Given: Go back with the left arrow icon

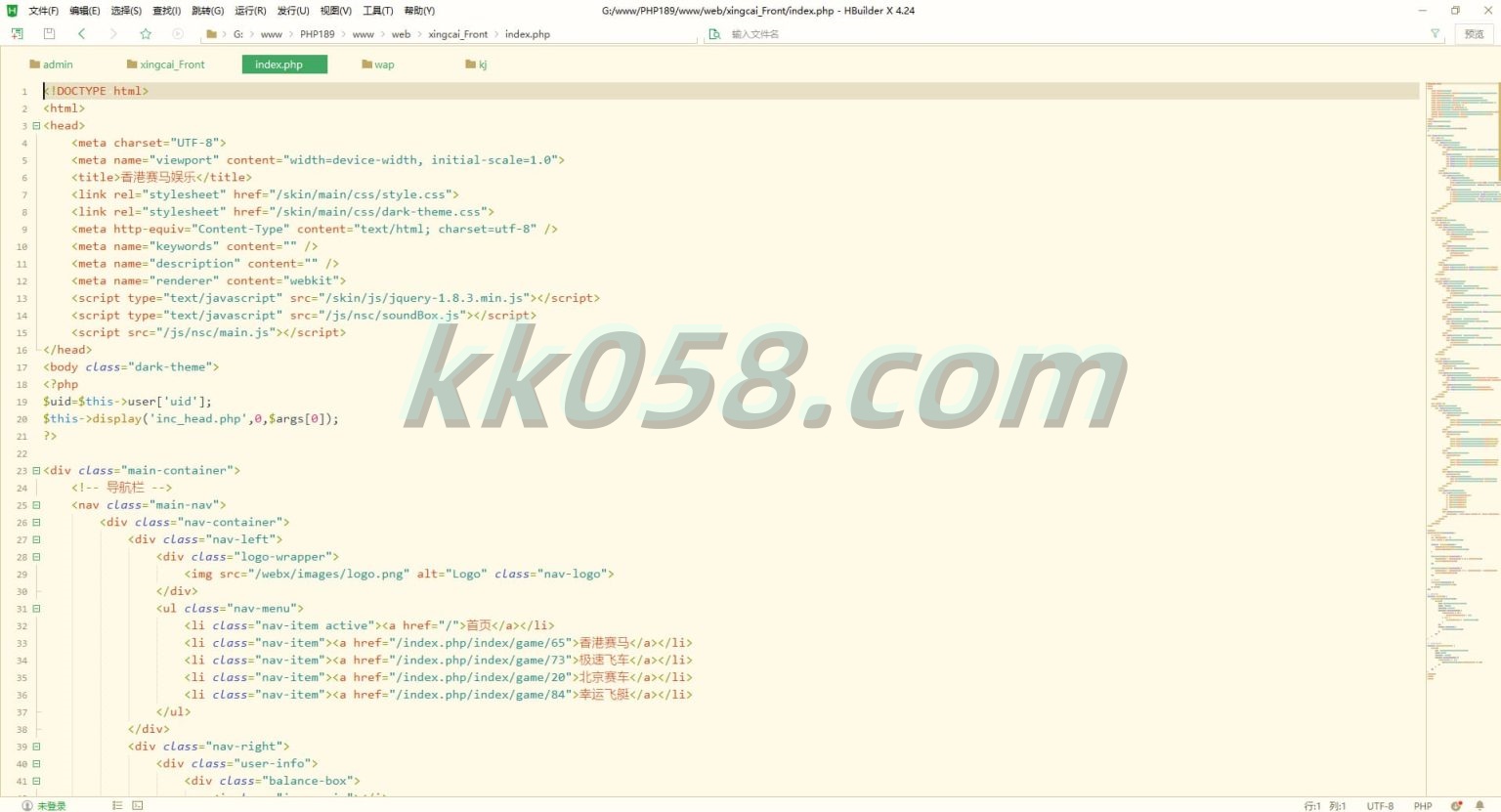Looking at the screenshot, I should 81,34.
